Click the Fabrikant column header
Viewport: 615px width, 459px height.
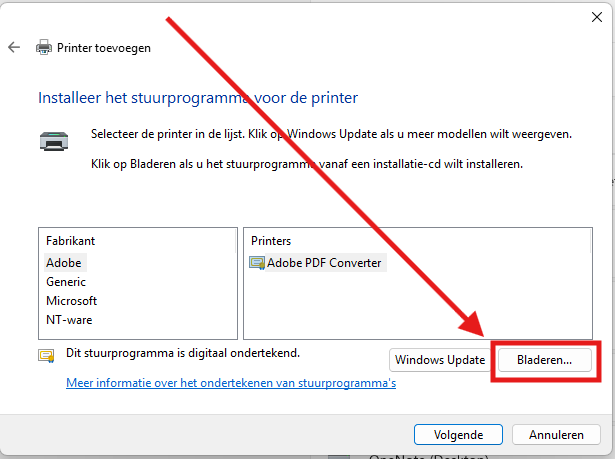point(71,241)
